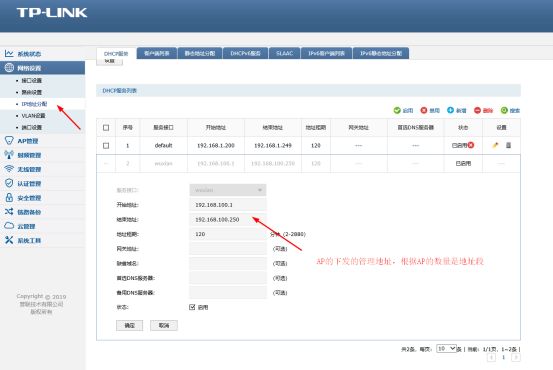Switch to the IPv6静态地址分配 tab
553x370 pixels.
click(381, 53)
